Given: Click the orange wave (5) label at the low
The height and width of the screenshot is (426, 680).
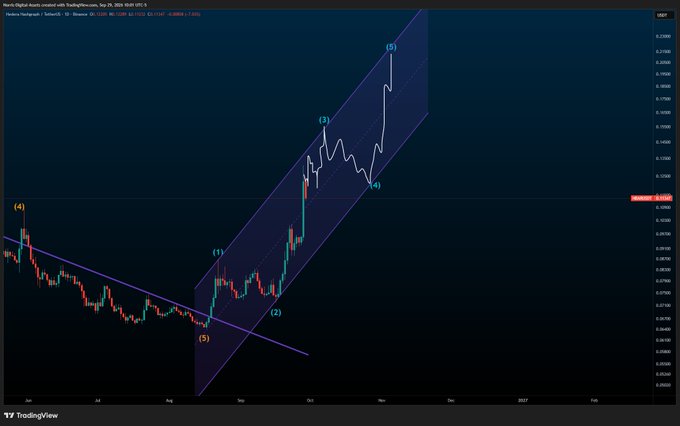Looking at the screenshot, I should 204,338.
